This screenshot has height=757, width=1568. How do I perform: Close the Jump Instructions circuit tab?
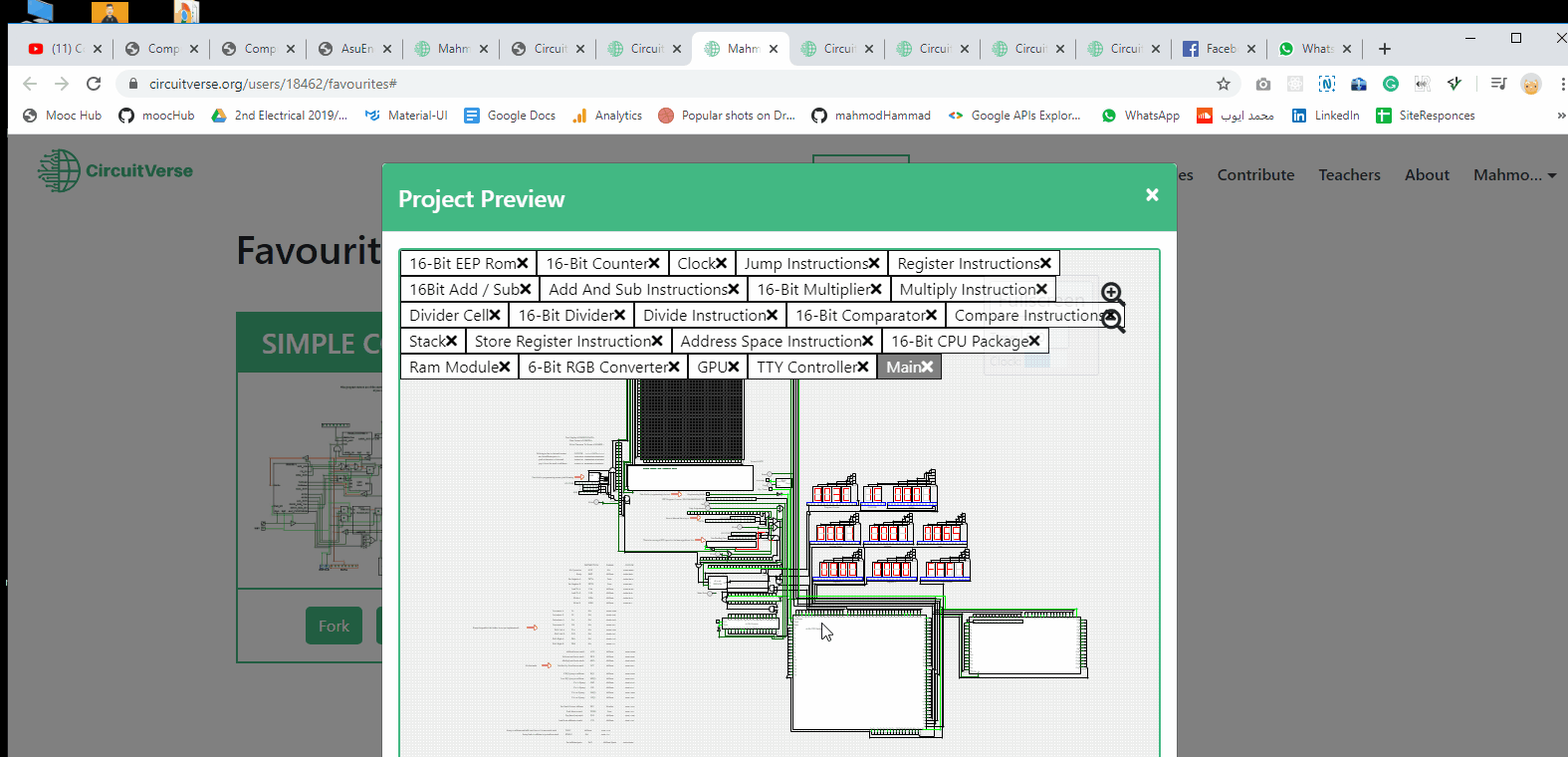tap(874, 263)
